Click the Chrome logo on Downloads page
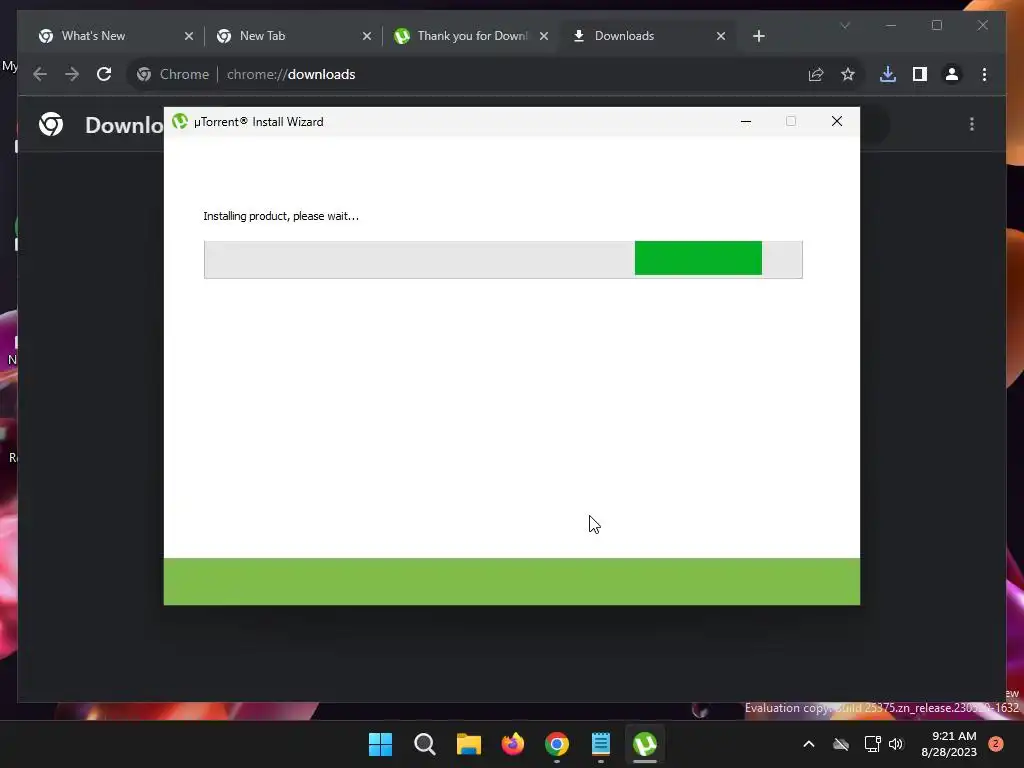 [x=51, y=124]
